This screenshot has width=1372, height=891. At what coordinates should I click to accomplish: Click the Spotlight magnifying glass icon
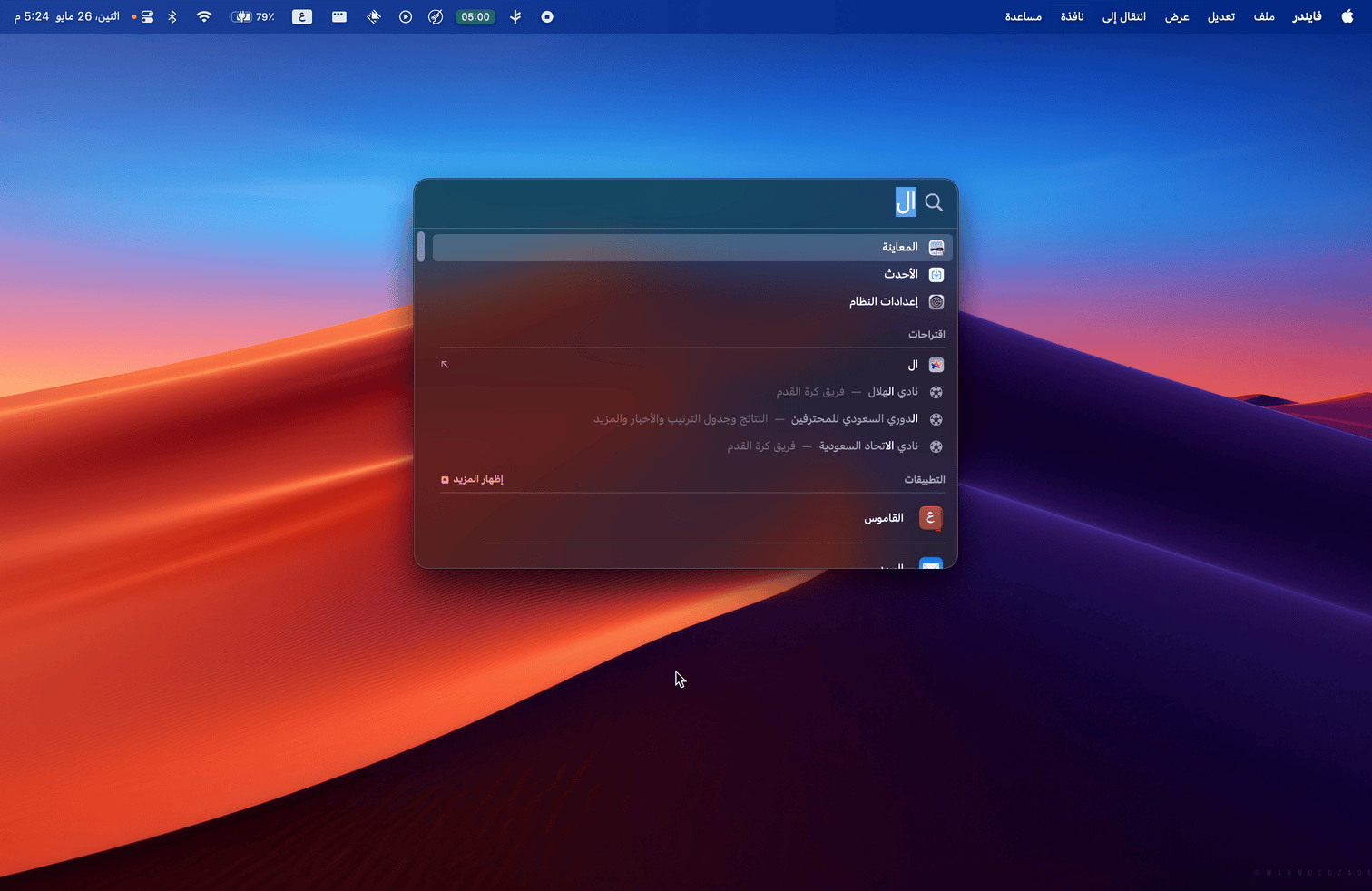click(x=934, y=203)
